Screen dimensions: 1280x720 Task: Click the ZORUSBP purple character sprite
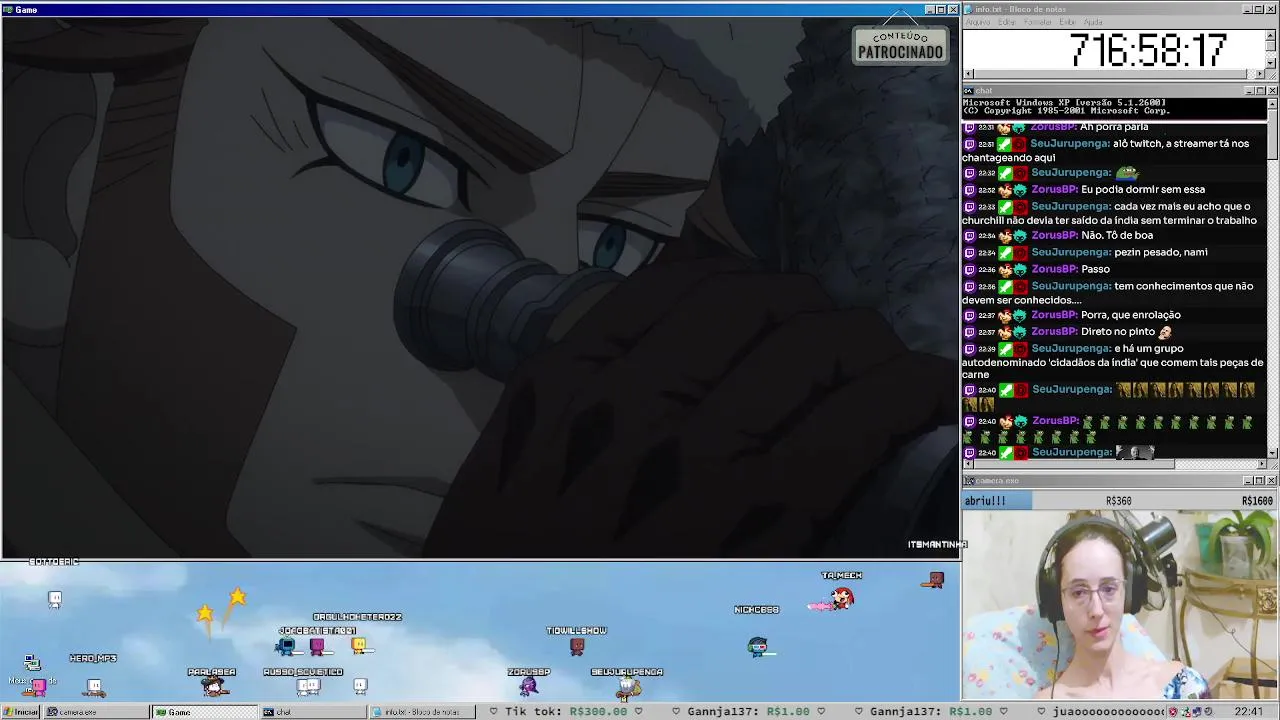(x=529, y=686)
